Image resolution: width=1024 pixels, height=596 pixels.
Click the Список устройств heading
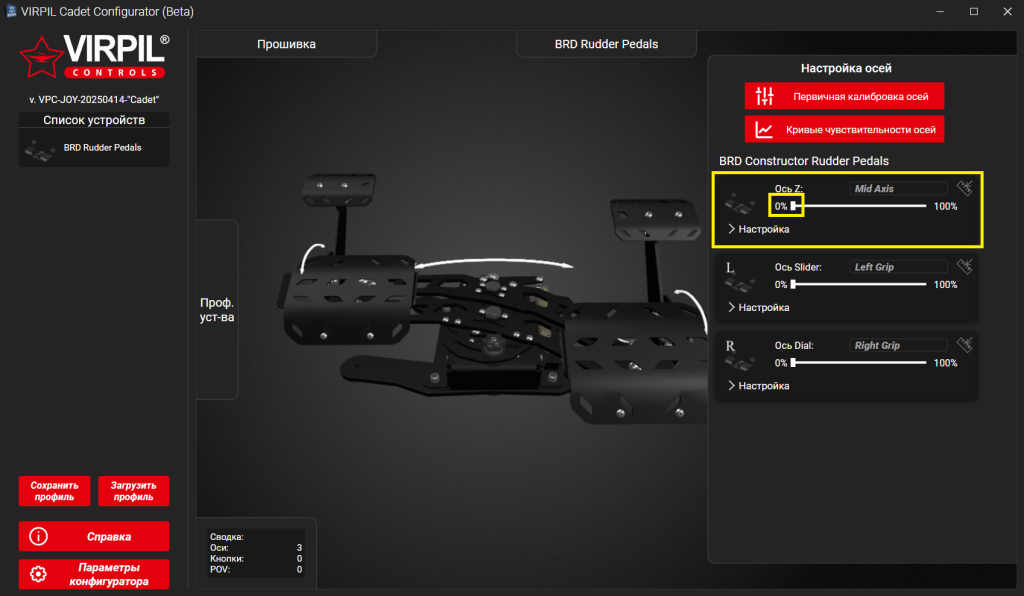[x=94, y=120]
